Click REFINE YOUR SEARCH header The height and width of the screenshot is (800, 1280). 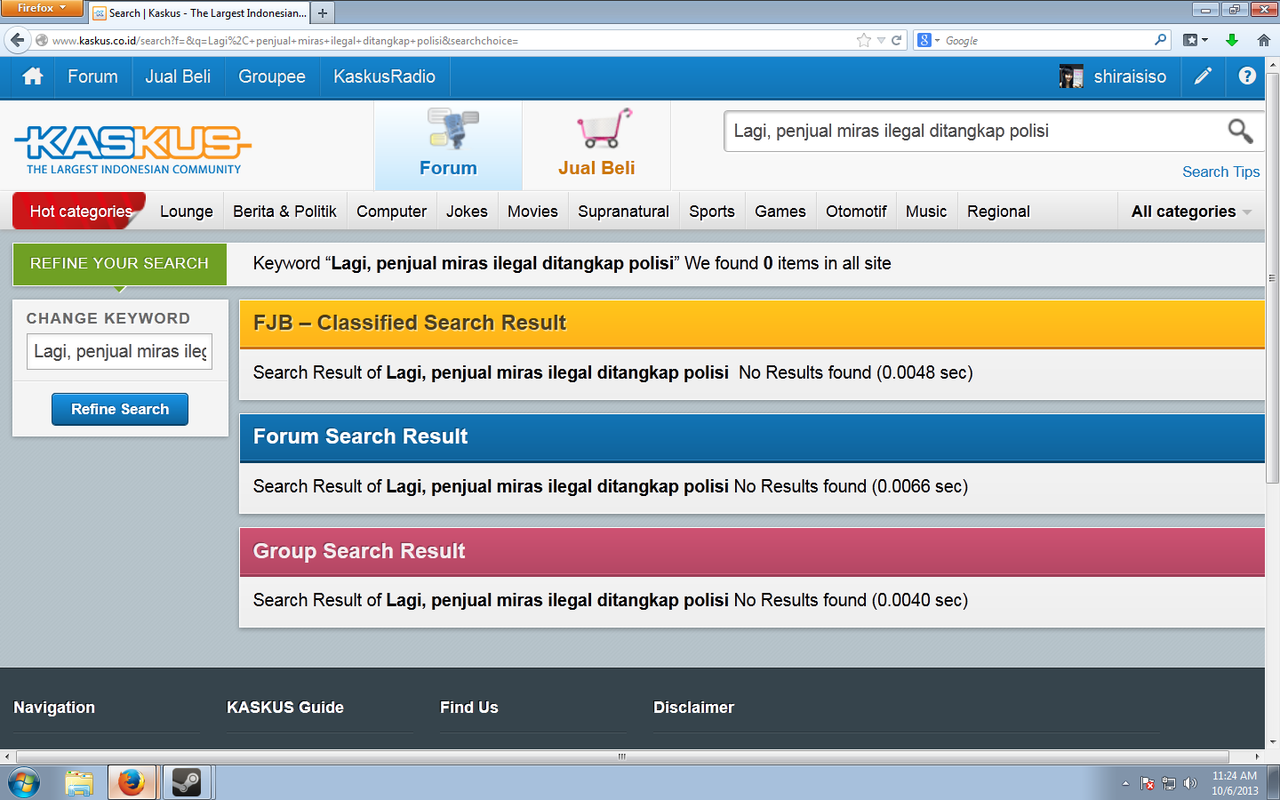[120, 263]
